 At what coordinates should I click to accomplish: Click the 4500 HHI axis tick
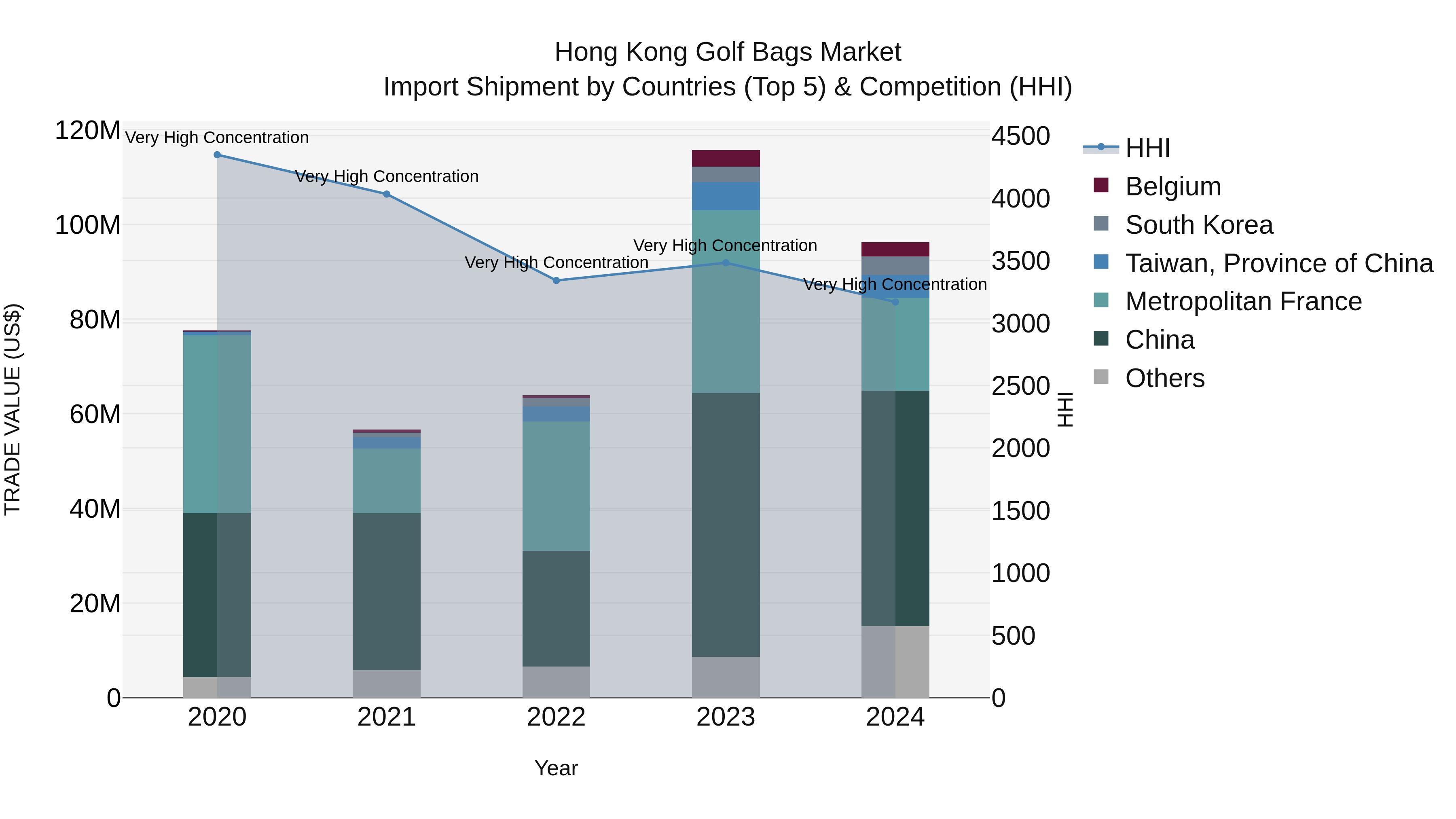1021,136
